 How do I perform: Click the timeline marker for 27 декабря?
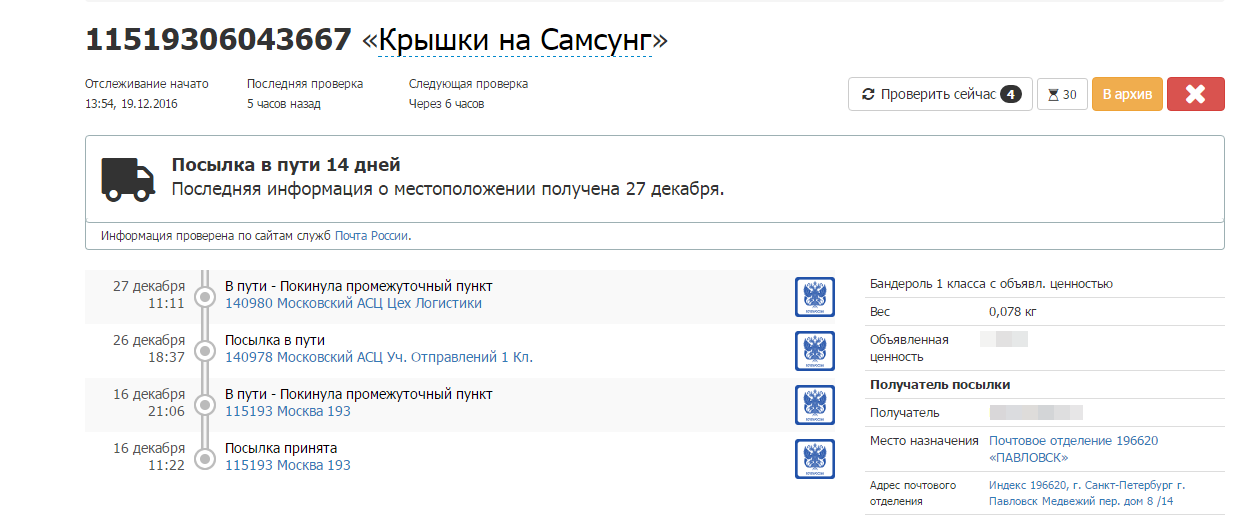[205, 297]
